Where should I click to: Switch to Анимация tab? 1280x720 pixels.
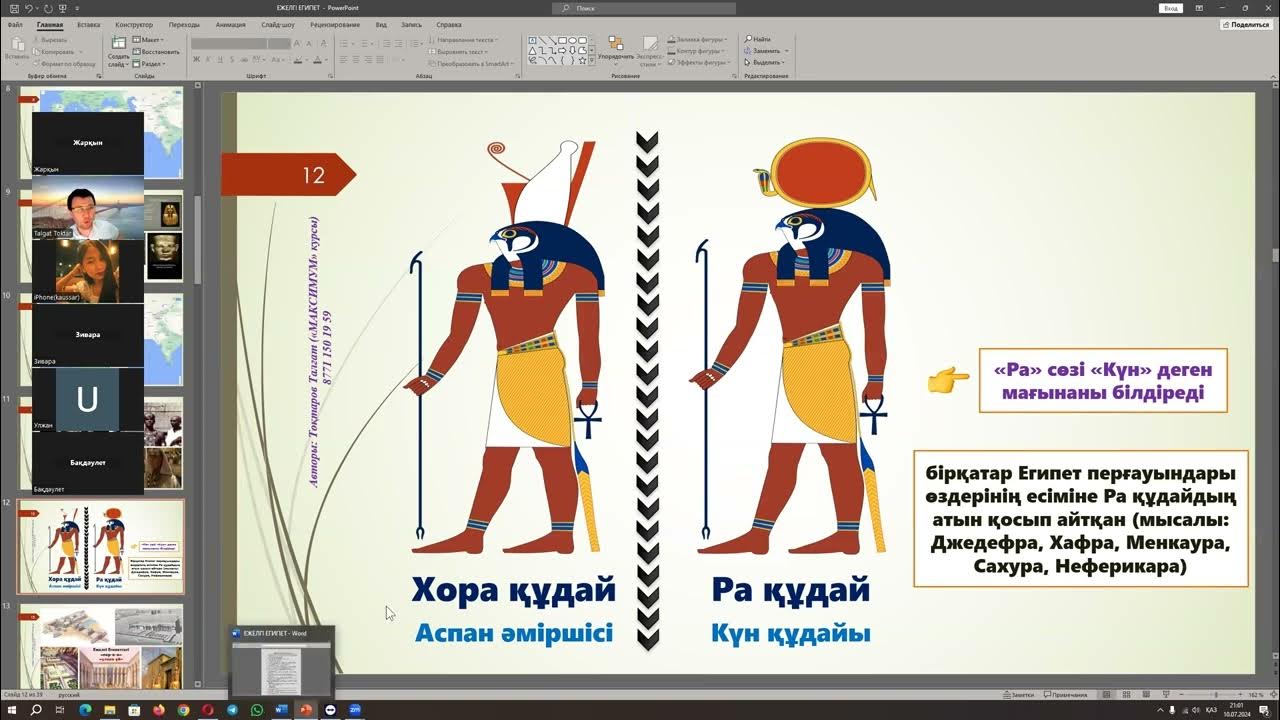[x=230, y=24]
